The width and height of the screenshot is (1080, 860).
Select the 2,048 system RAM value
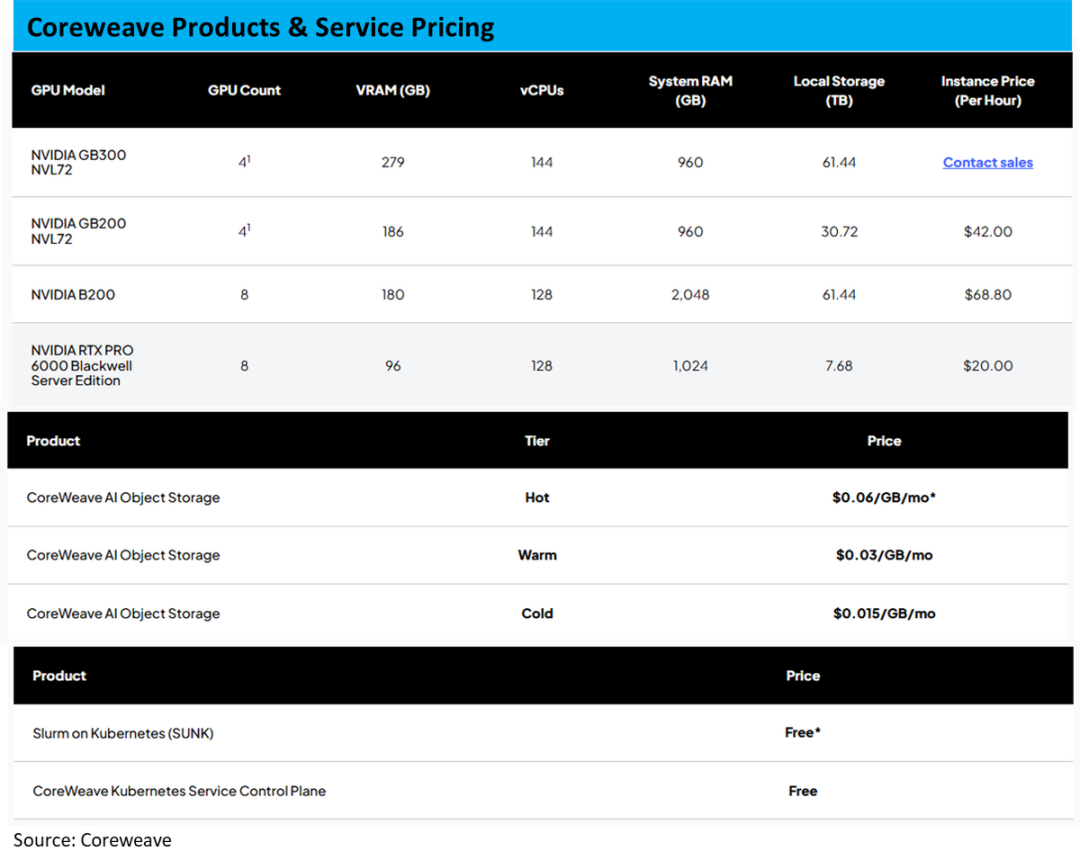tap(690, 295)
